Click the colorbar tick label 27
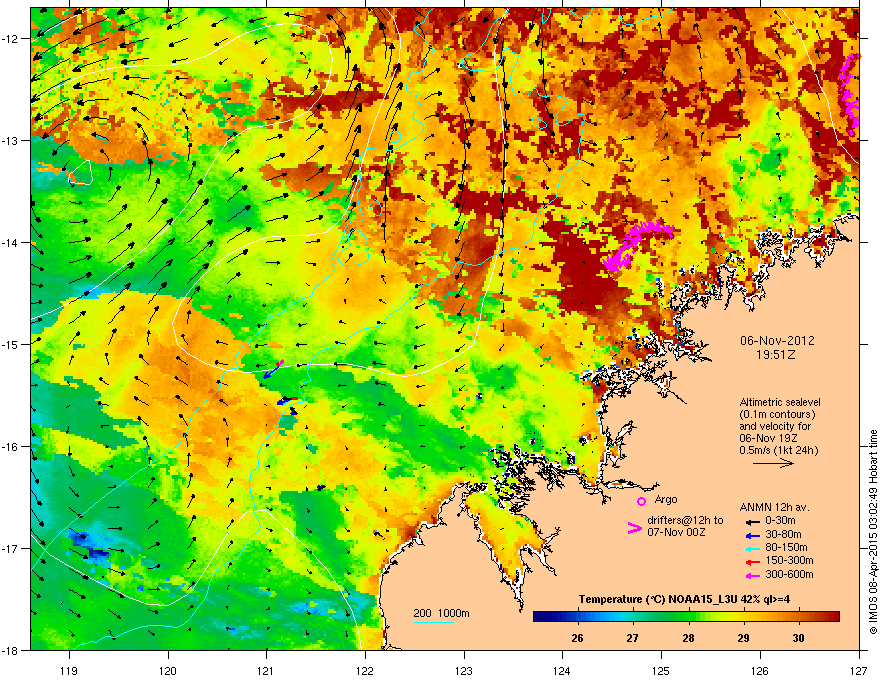 632,638
